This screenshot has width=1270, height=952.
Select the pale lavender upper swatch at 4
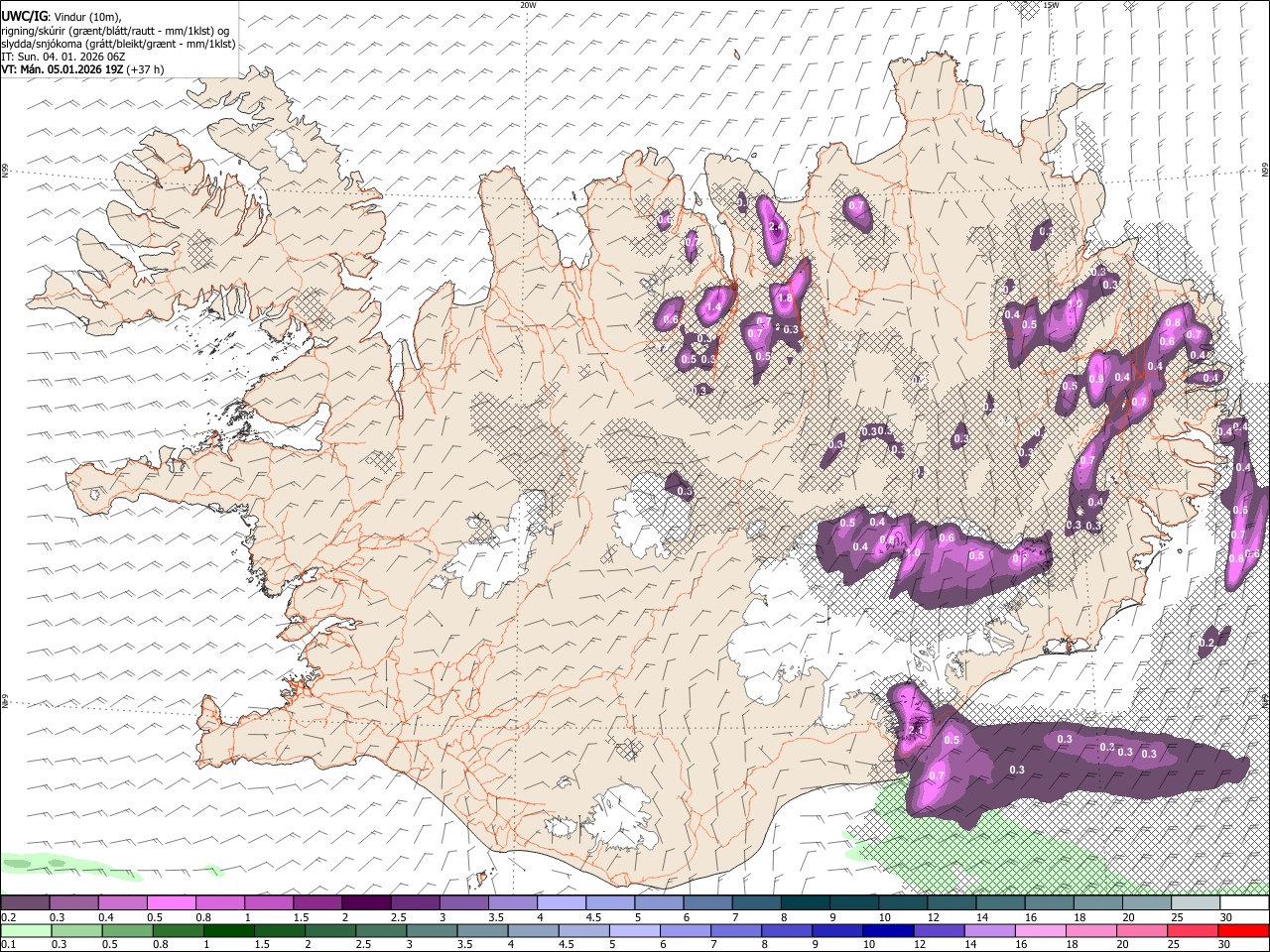coord(561,902)
